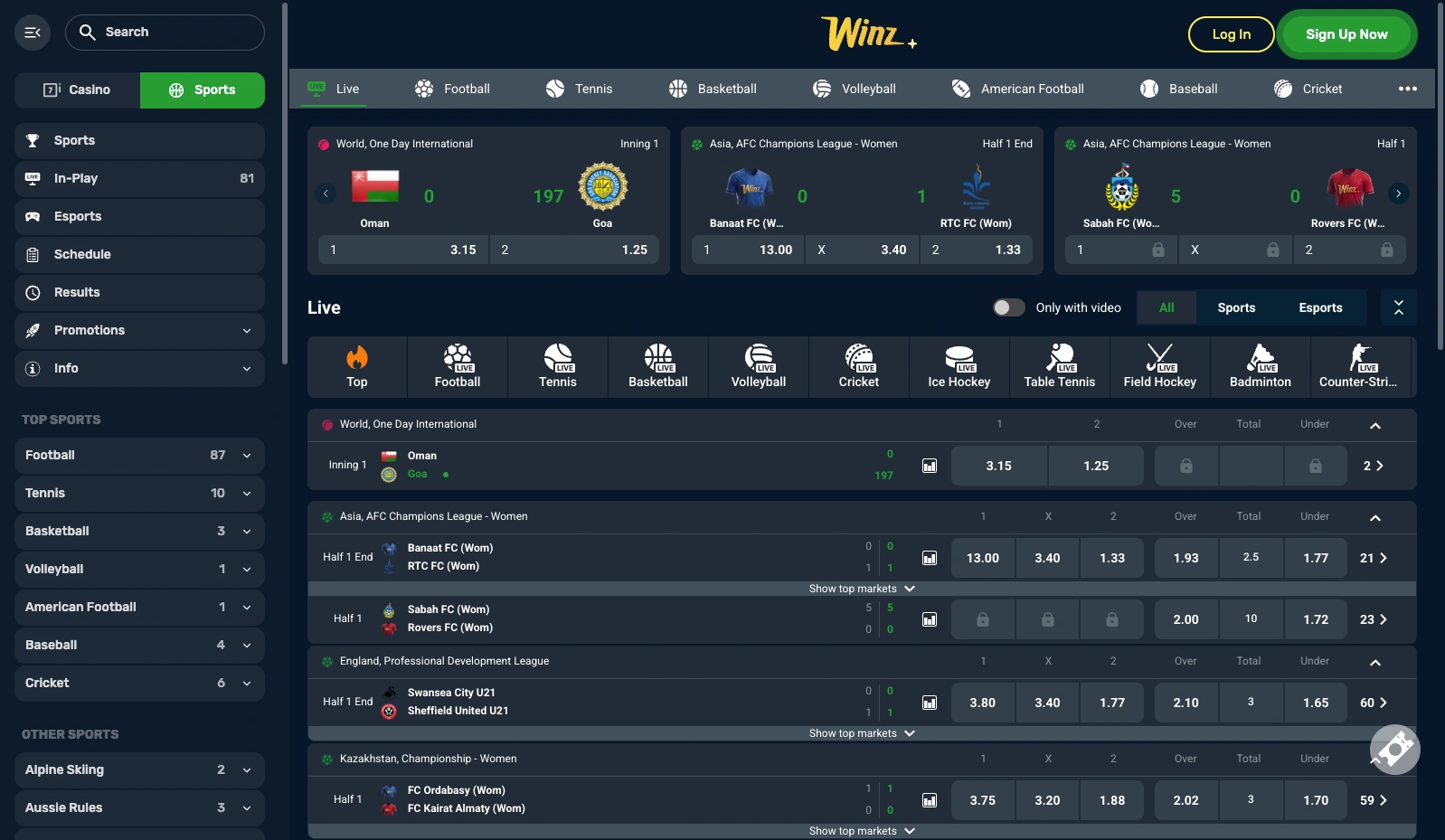Open the Live tab in top bar

point(334,89)
